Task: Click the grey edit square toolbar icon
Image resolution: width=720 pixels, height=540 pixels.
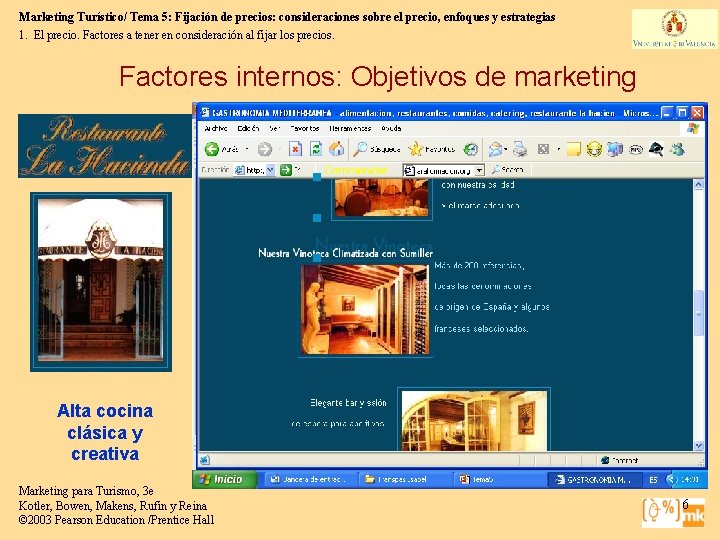Action: coord(543,149)
